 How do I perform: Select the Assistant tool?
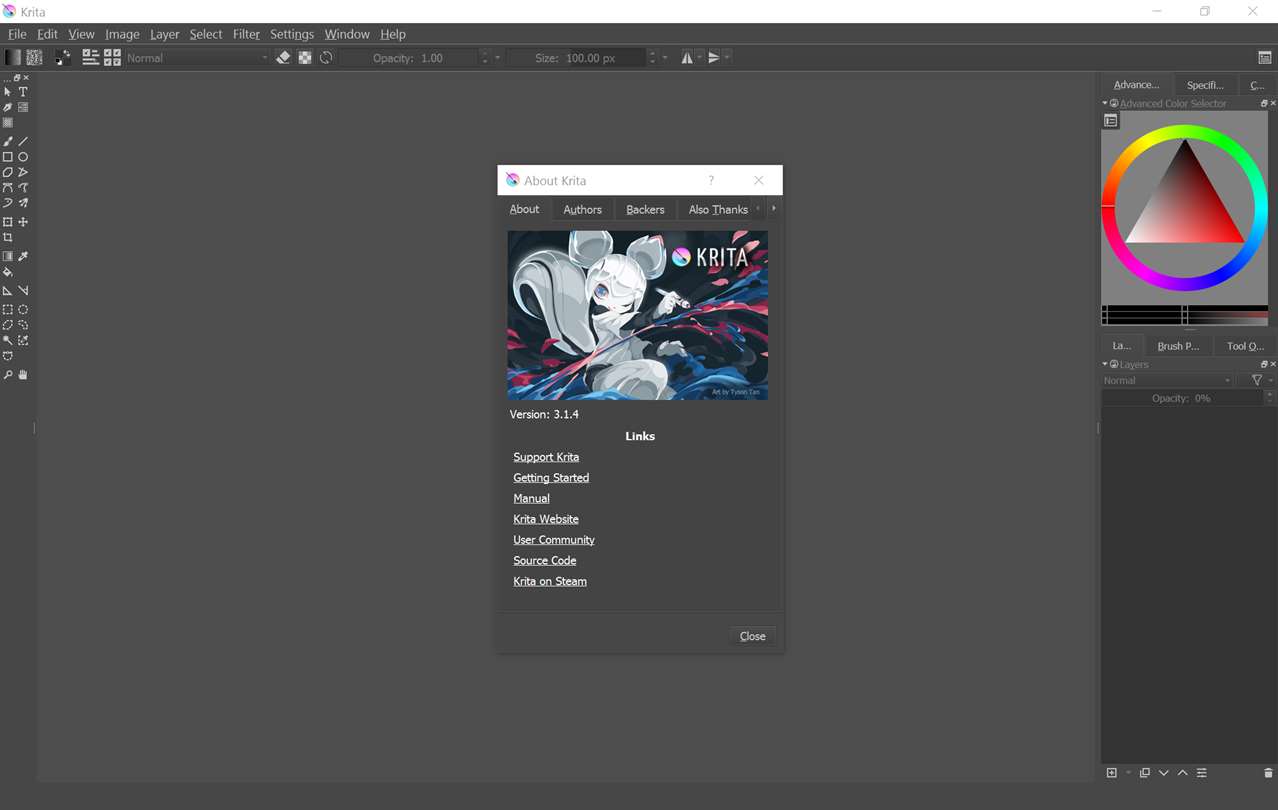8,291
